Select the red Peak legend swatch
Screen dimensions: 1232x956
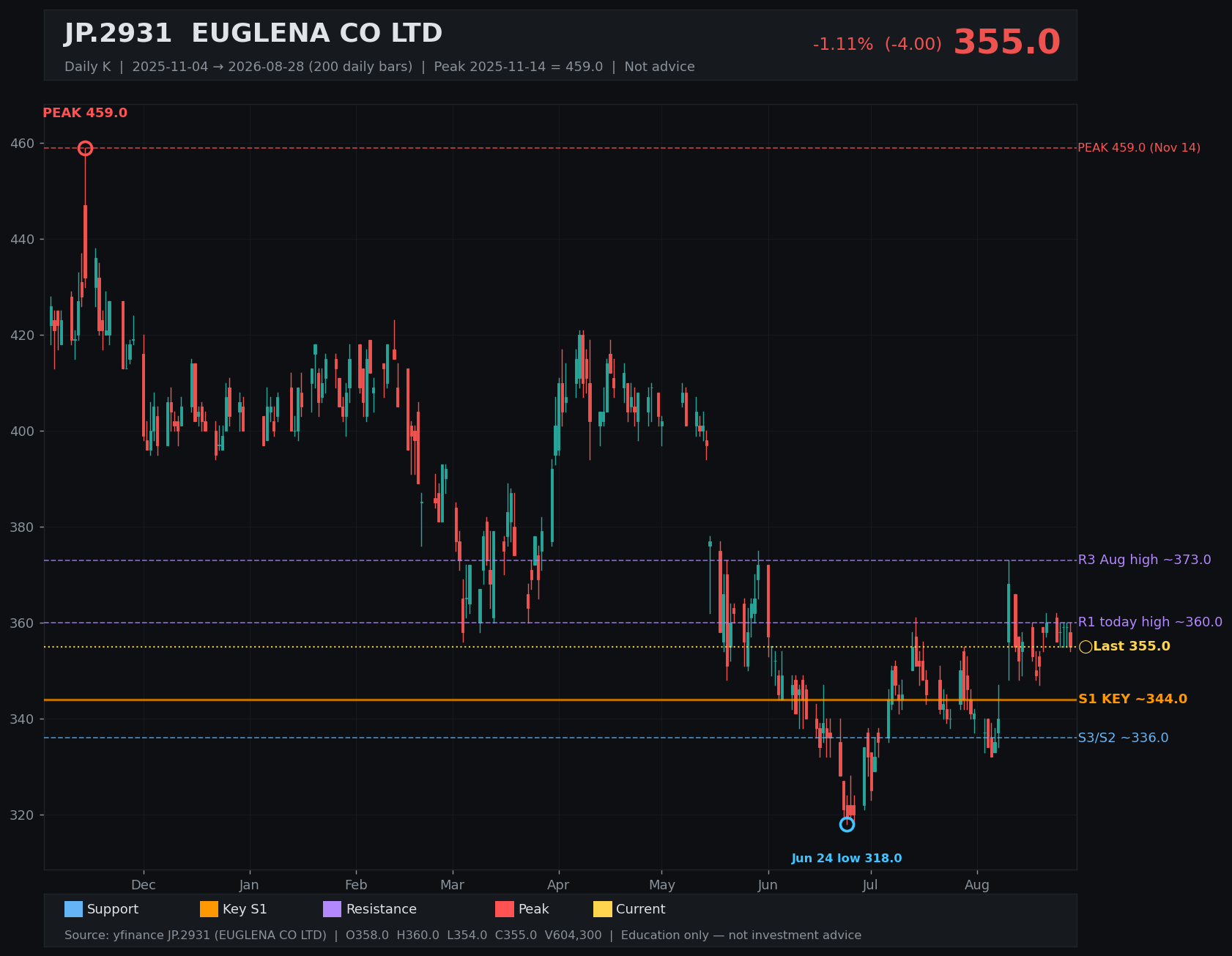coord(505,909)
